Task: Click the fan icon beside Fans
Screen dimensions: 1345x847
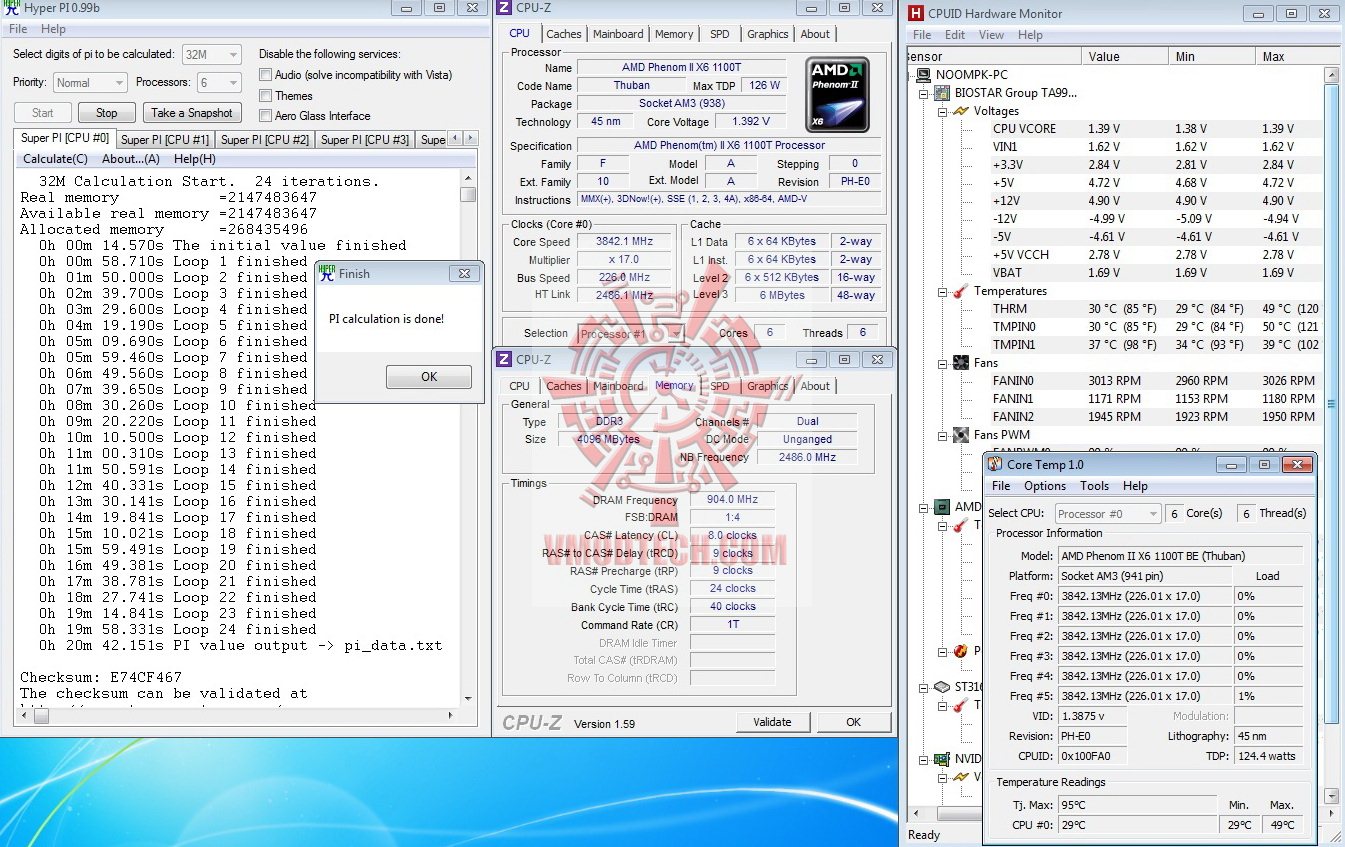Action: click(960, 363)
